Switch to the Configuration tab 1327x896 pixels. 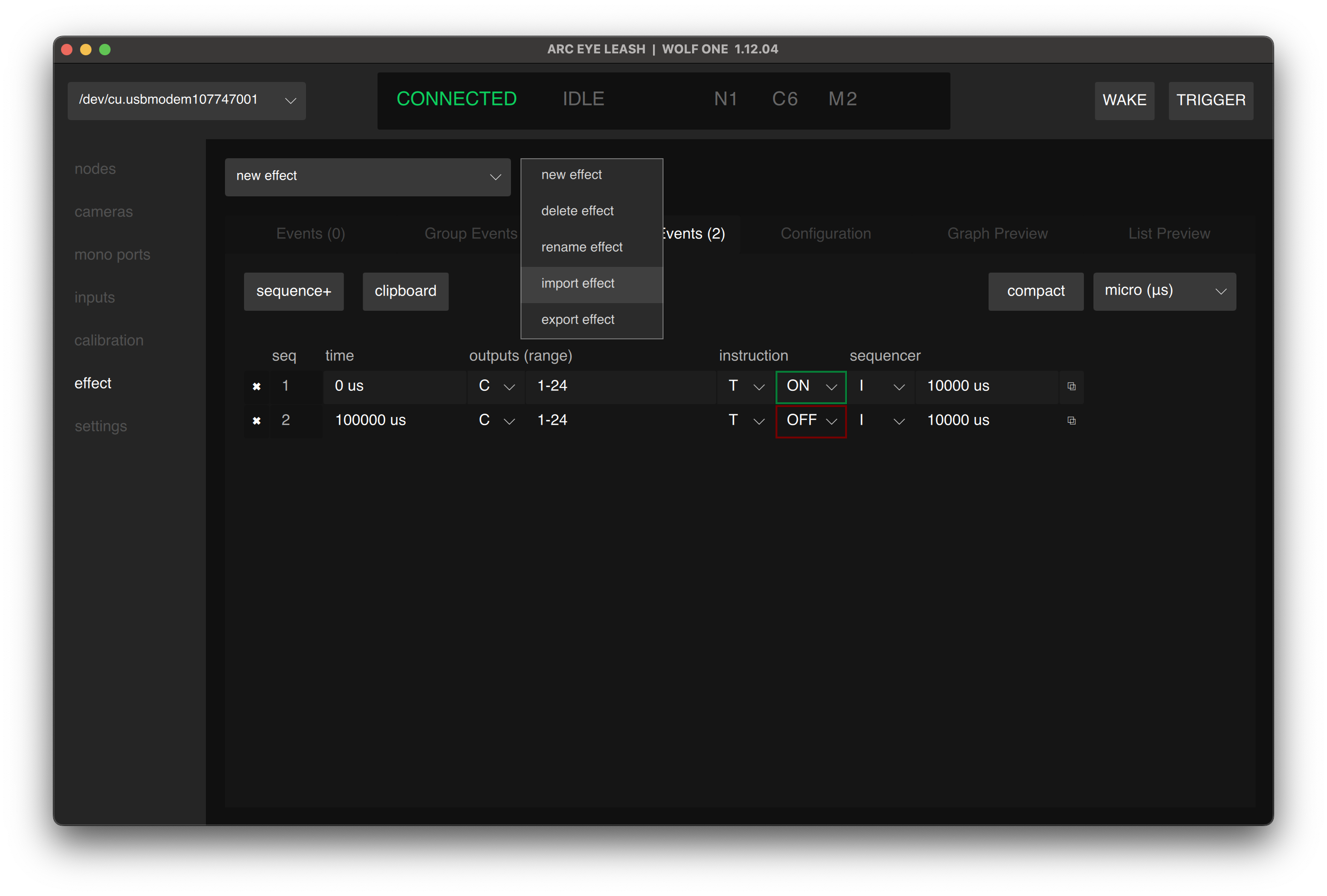(825, 234)
